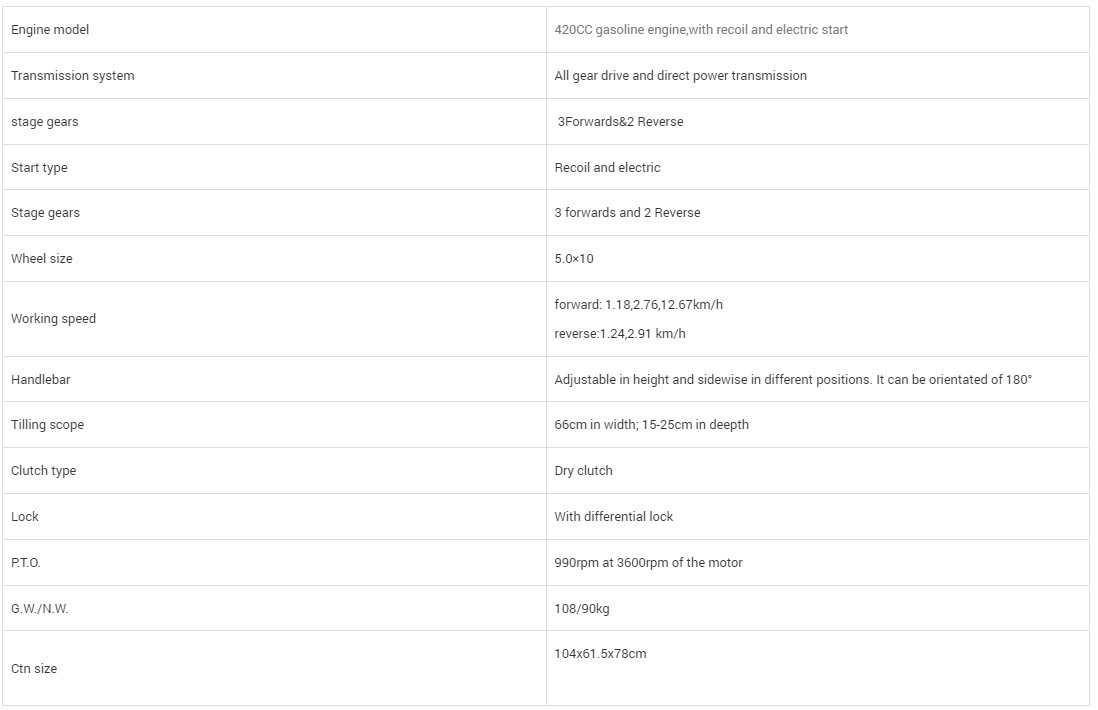Click the "Wheel size" label
This screenshot has width=1098, height=710.
(42, 259)
